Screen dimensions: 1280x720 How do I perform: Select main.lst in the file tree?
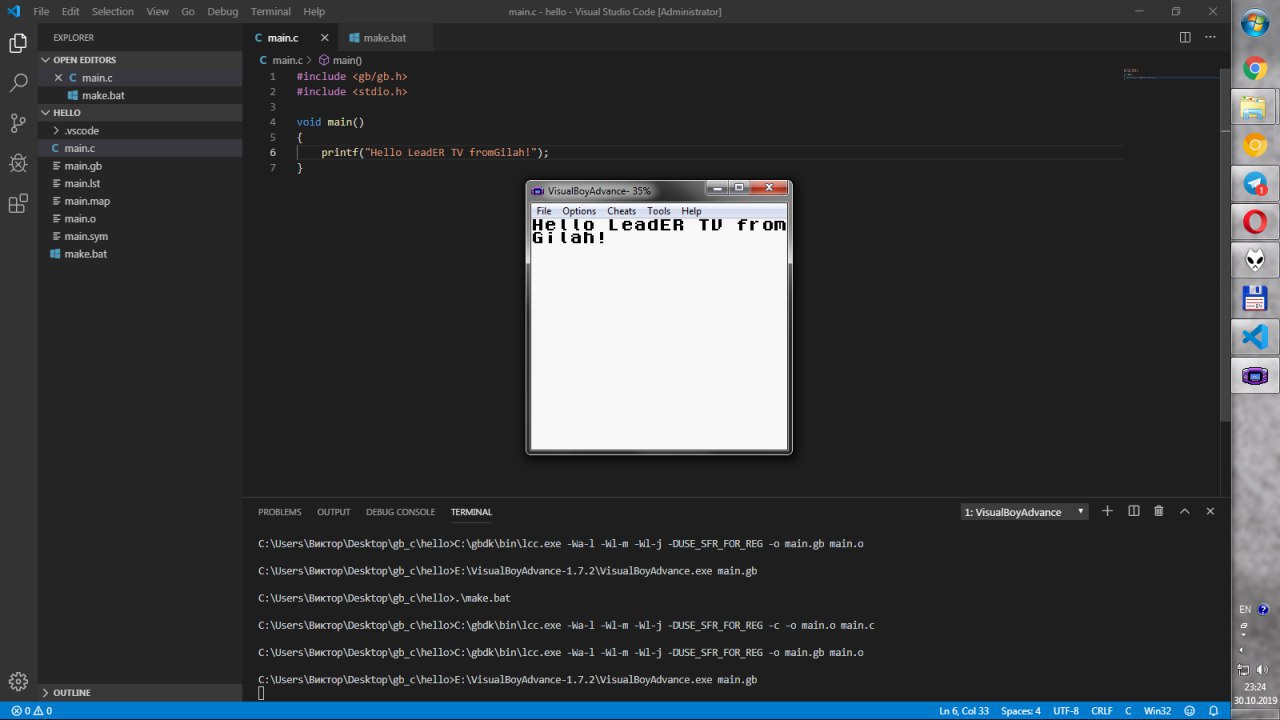[140, 184]
